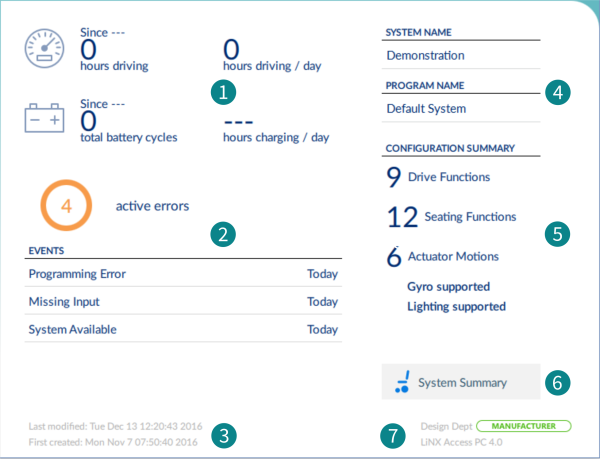
Task: Click the Last modified timestamp text
Action: click(x=115, y=426)
